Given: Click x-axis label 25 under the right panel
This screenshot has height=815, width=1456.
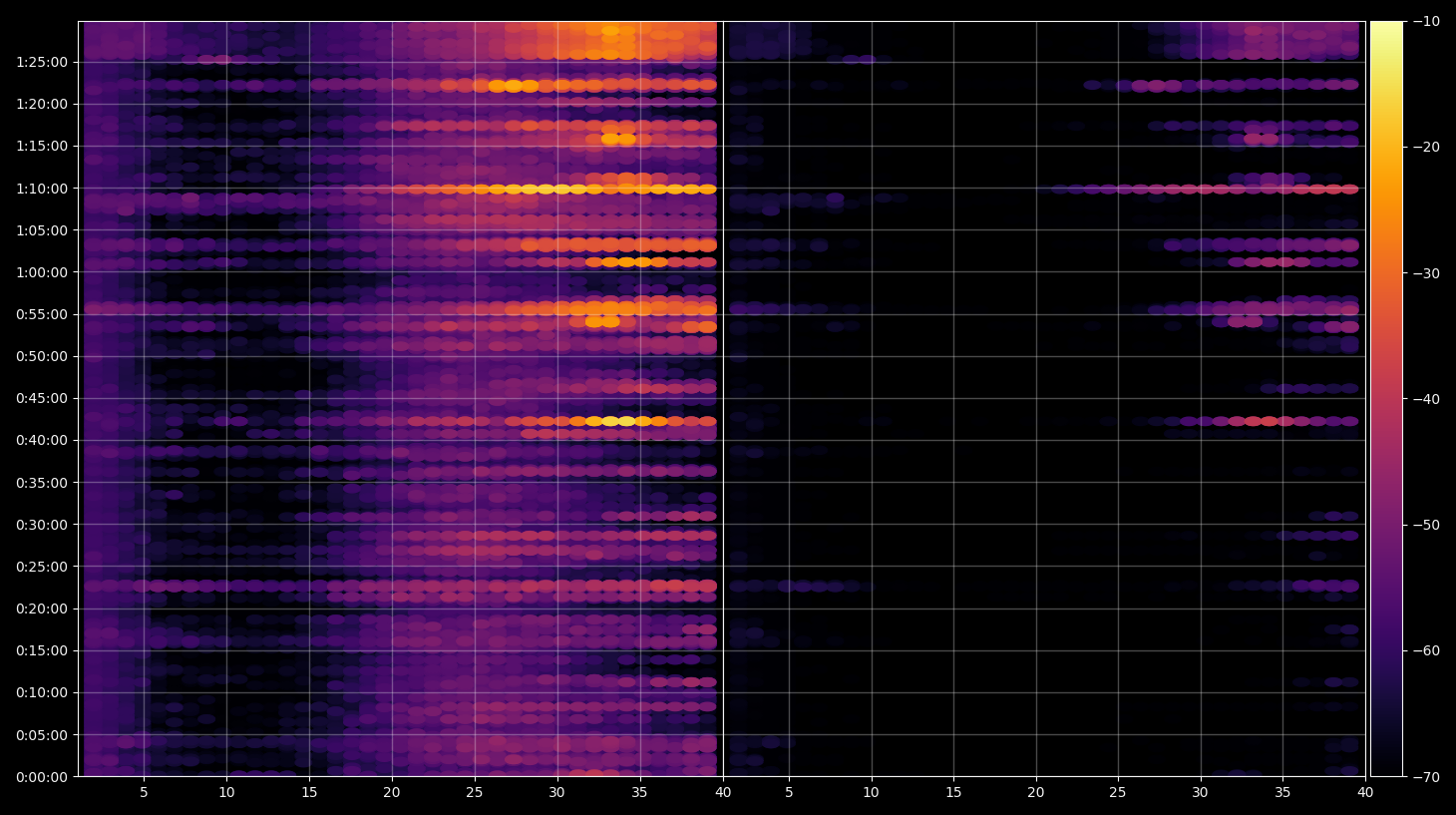Looking at the screenshot, I should coord(1118,793).
